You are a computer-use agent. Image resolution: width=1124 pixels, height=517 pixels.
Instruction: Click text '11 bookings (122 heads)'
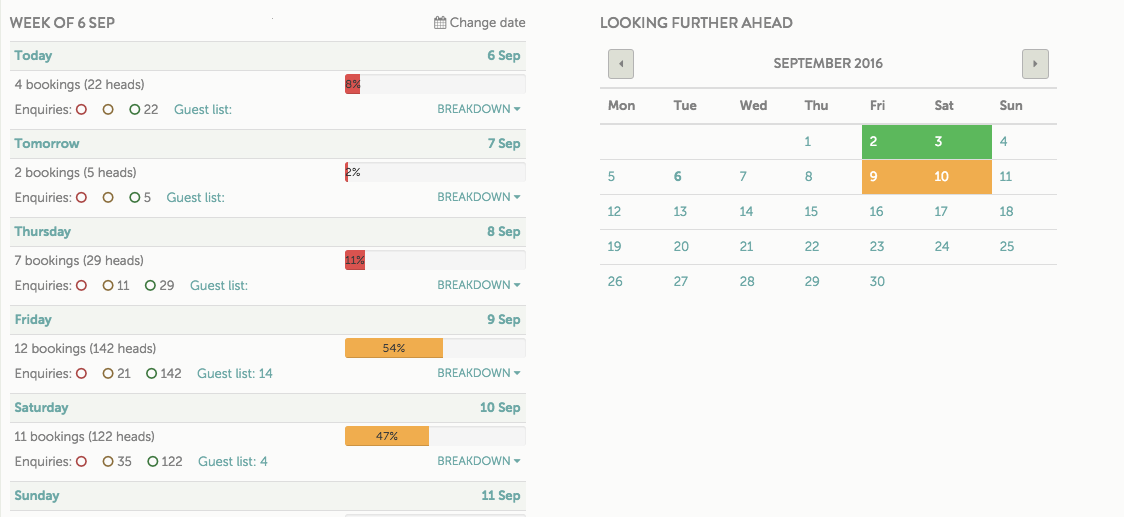pos(85,436)
